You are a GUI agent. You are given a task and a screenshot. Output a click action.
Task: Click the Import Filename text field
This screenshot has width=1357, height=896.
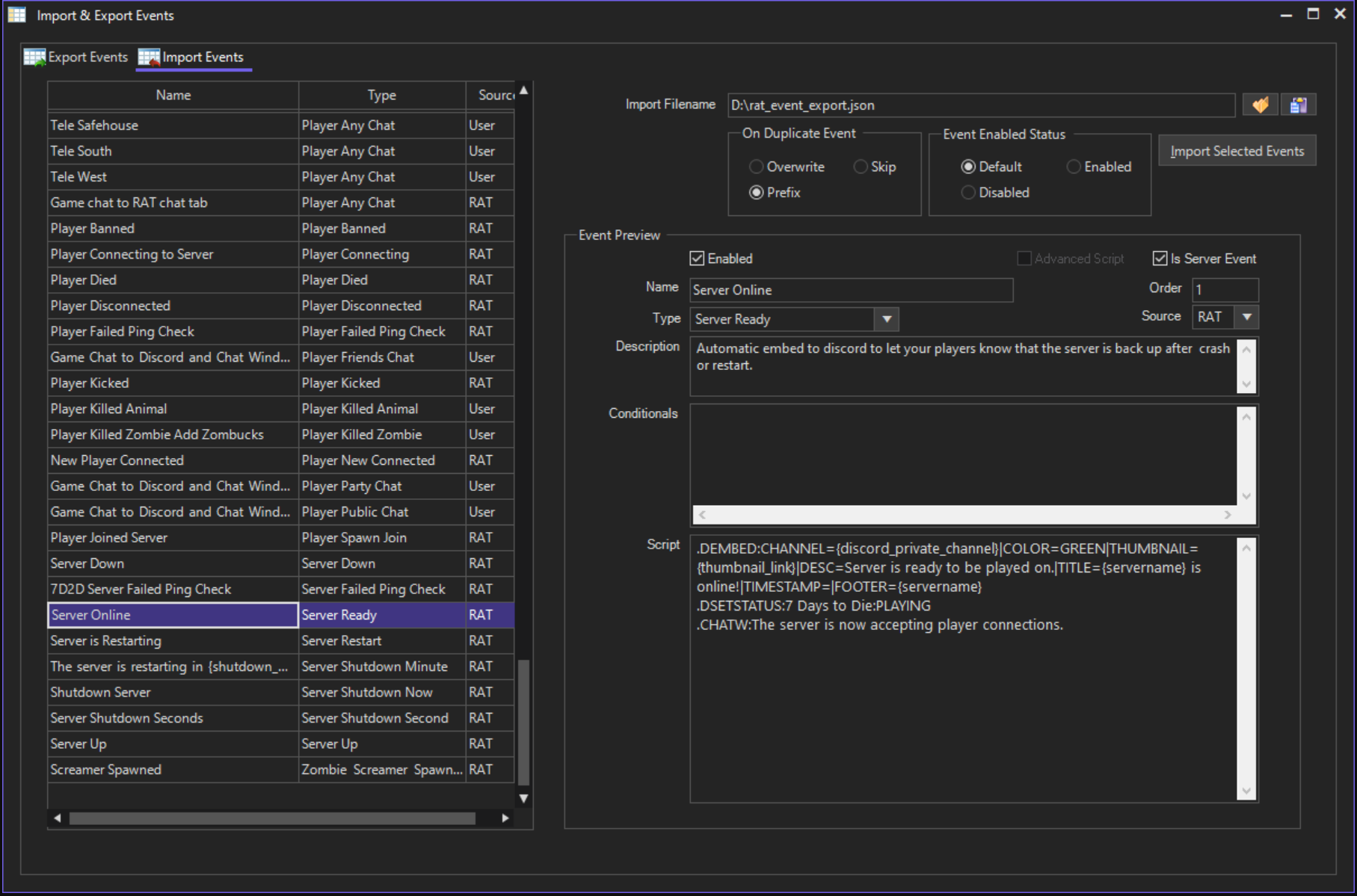980,105
